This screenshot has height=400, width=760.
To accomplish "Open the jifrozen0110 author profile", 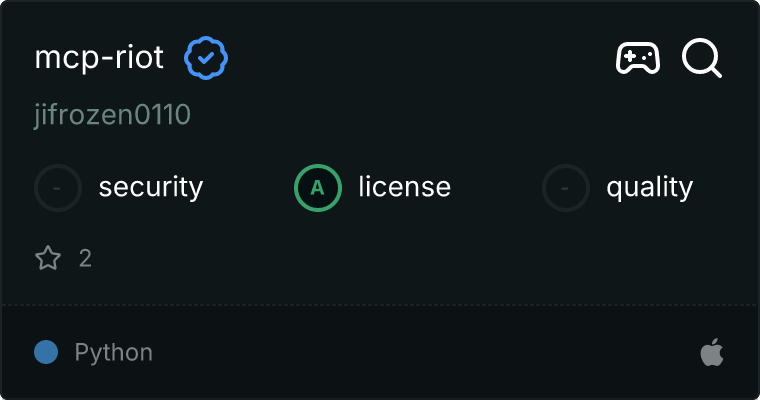I will (x=112, y=116).
